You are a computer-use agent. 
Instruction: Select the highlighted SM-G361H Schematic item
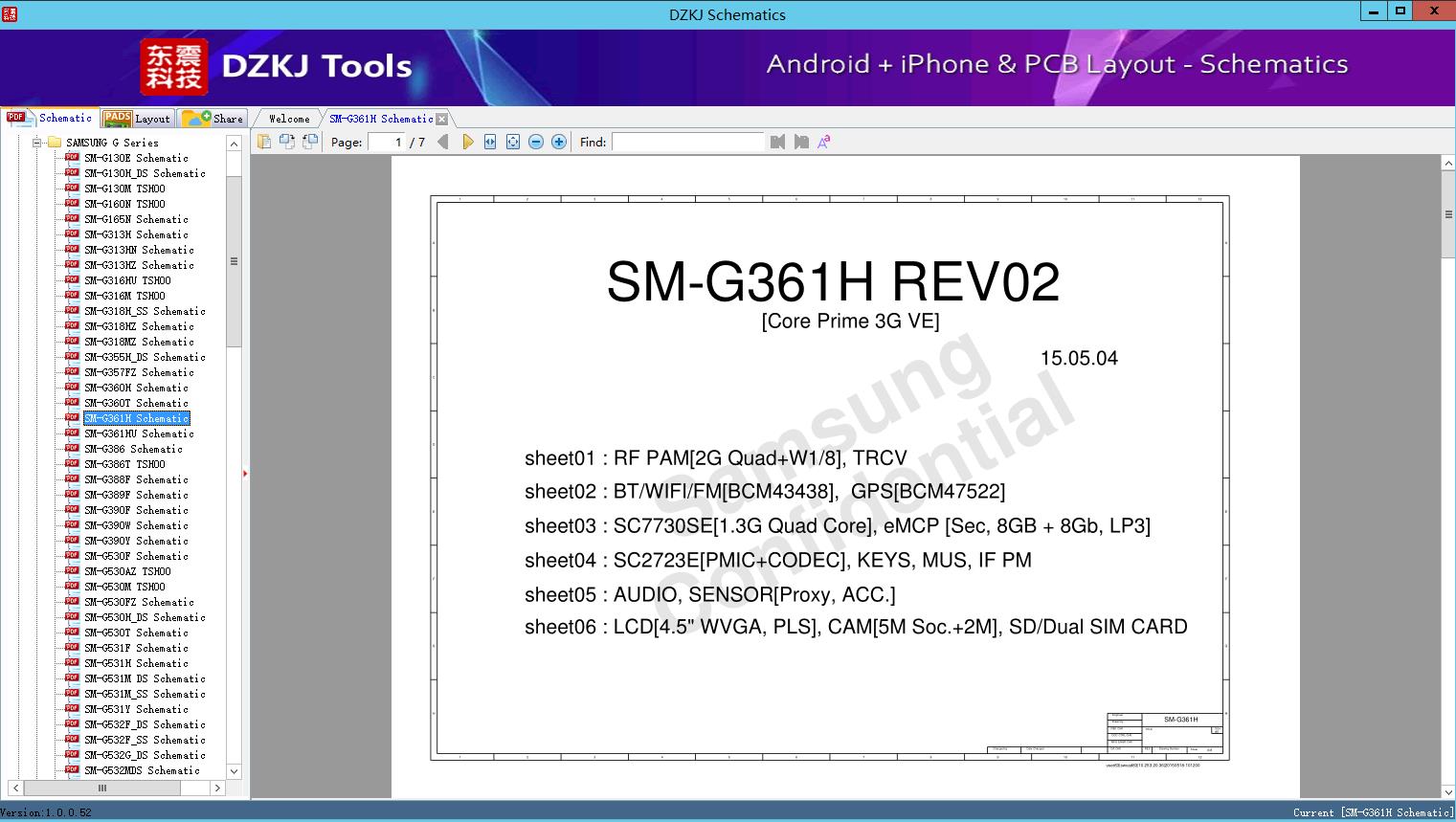pos(136,418)
